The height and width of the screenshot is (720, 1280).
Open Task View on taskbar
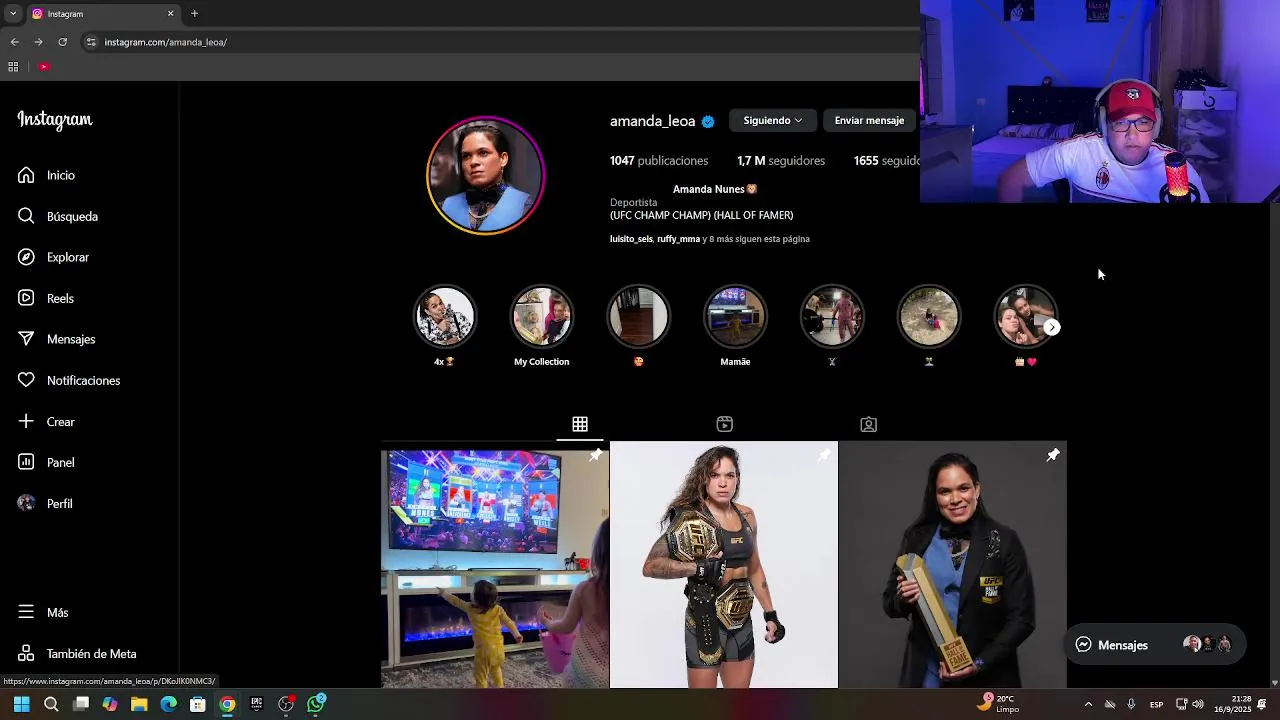pyautogui.click(x=81, y=704)
